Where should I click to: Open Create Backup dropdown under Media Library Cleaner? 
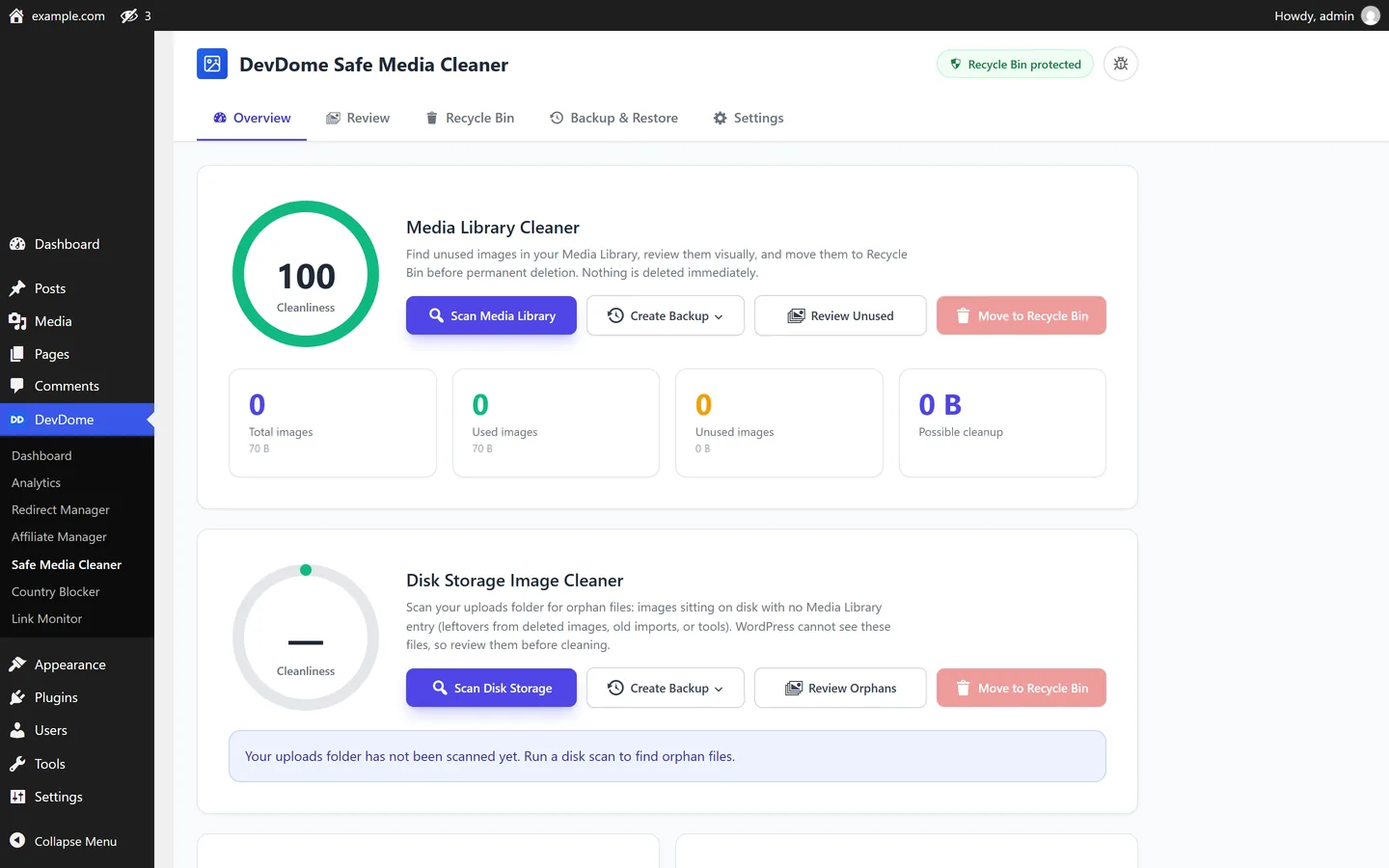(666, 315)
